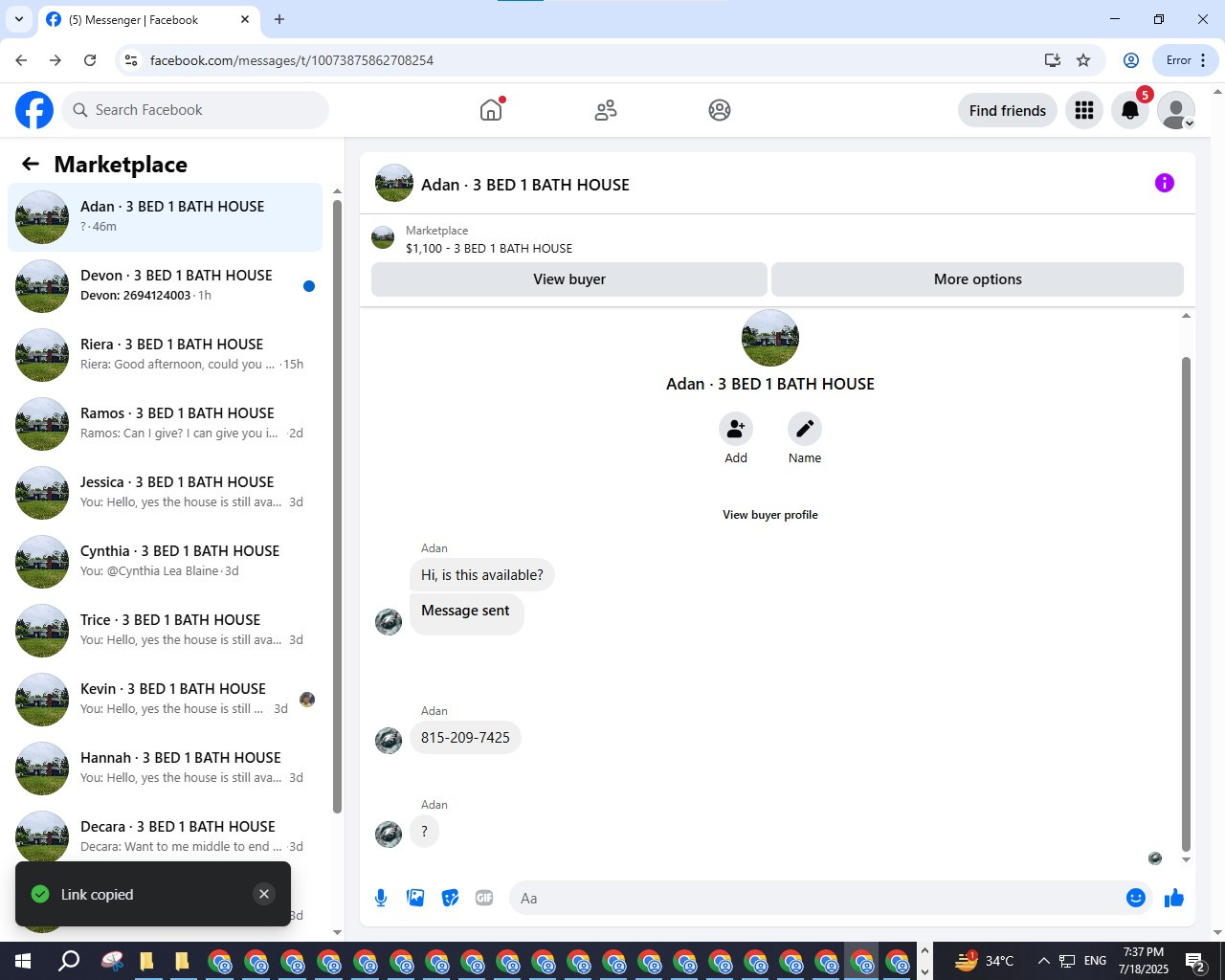
Task: Reload the page in browser toolbar
Action: click(90, 60)
